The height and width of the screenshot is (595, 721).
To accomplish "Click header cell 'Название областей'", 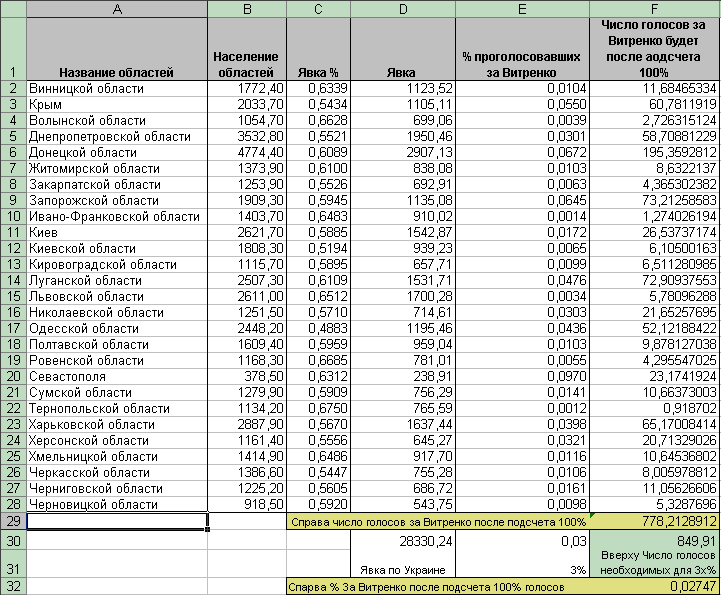I will (117, 49).
